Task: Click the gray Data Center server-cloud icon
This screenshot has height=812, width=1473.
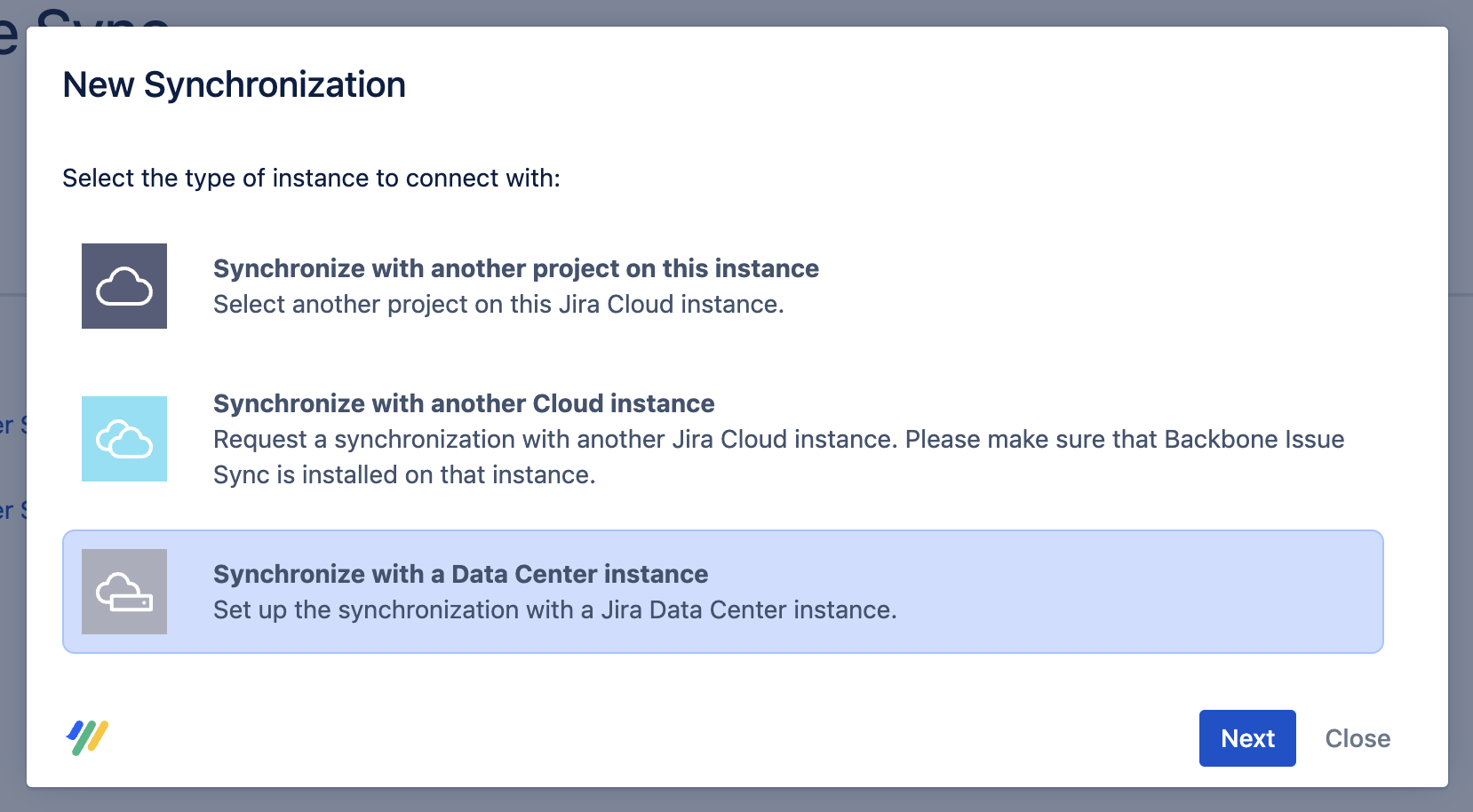Action: click(124, 592)
